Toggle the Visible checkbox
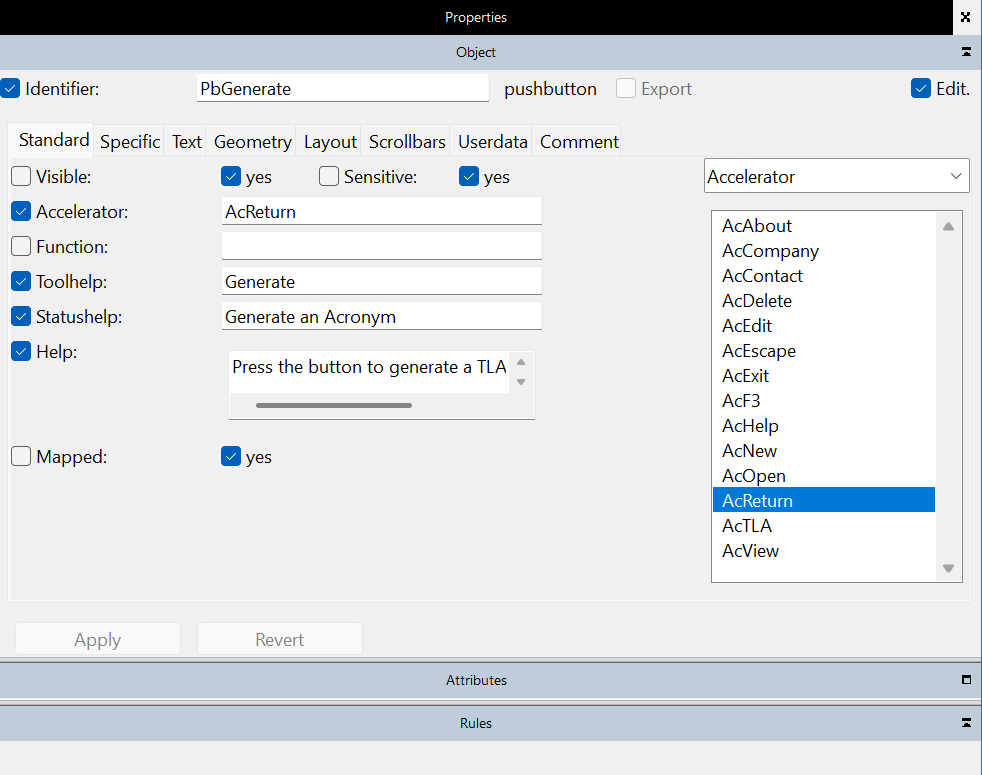The image size is (982, 775). pos(21,177)
